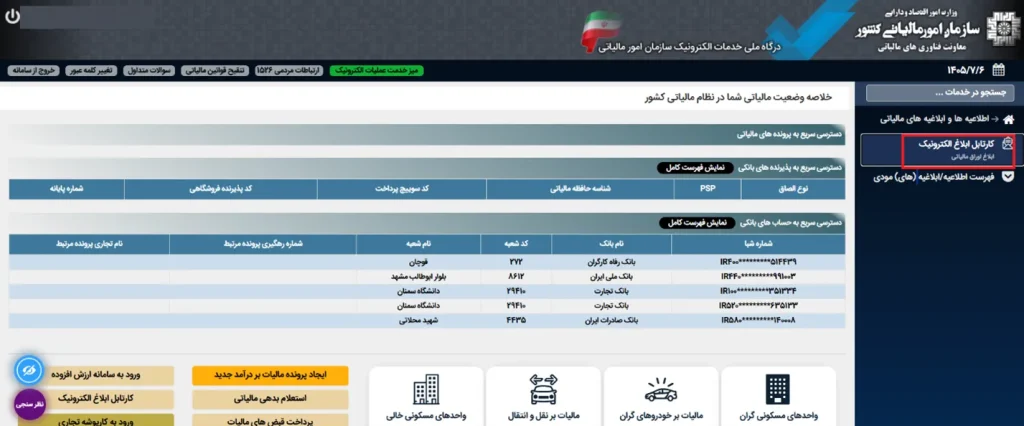This screenshot has height=426, width=1024.
Task: Click the شناسه حافظه مالیاتی column header
Action: tap(580, 189)
